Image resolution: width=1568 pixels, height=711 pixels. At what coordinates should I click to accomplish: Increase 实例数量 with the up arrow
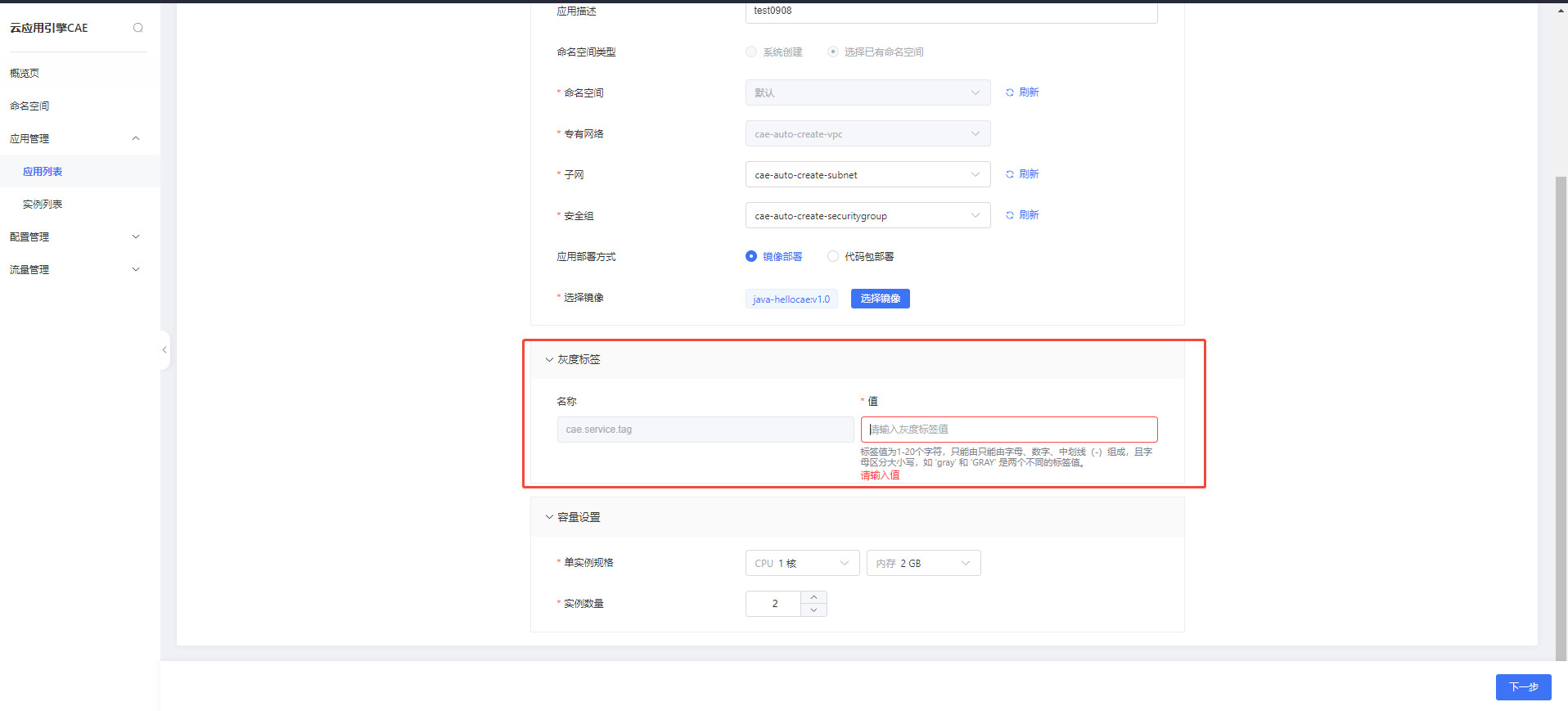tap(813, 597)
